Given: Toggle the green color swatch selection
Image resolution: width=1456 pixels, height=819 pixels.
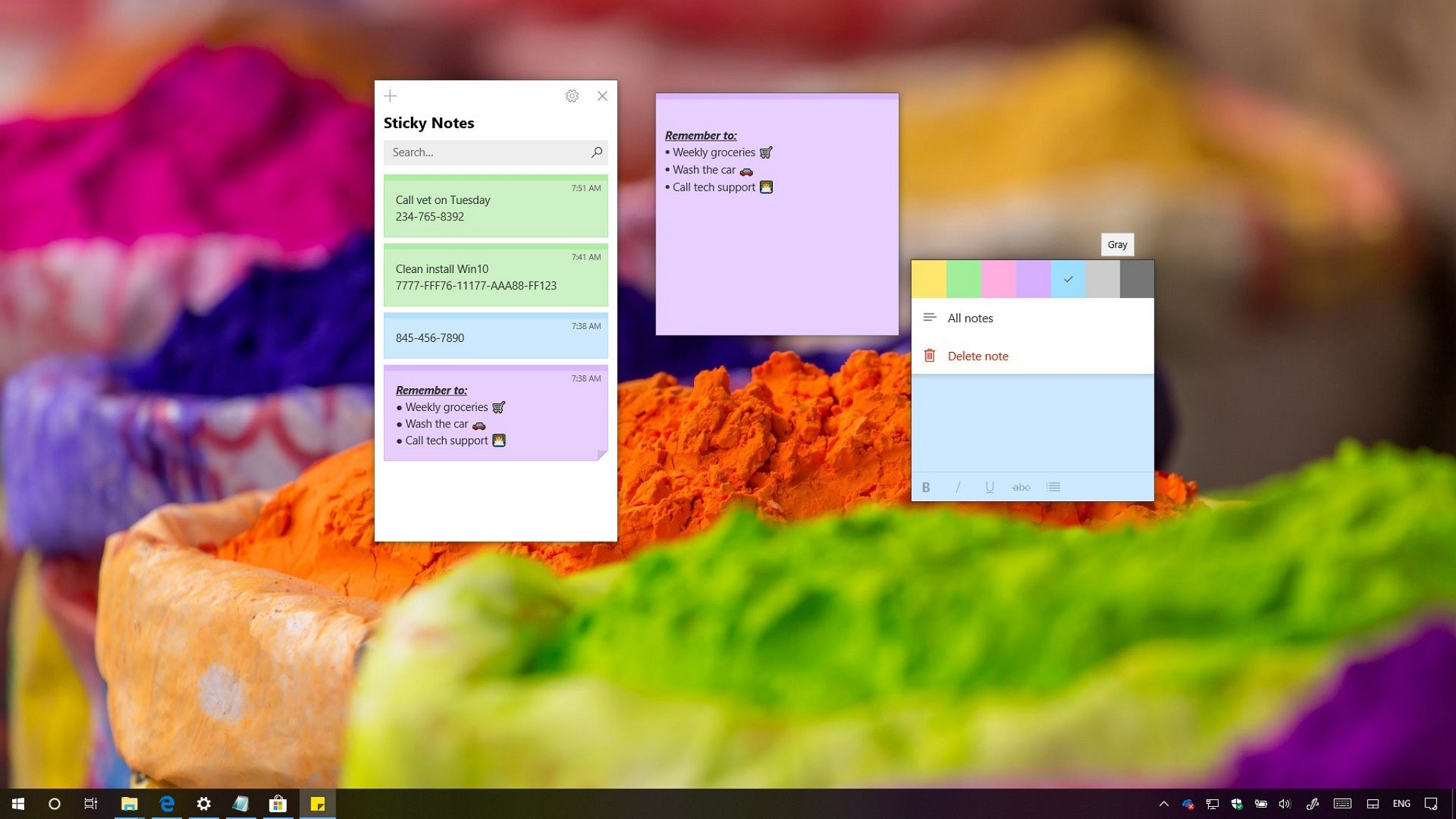Looking at the screenshot, I should 964,278.
